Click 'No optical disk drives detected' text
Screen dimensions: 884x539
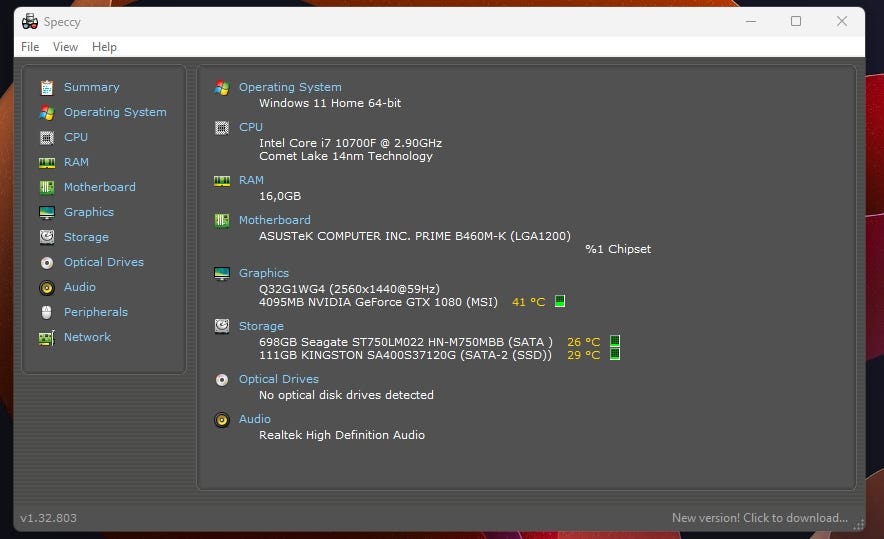tap(346, 395)
